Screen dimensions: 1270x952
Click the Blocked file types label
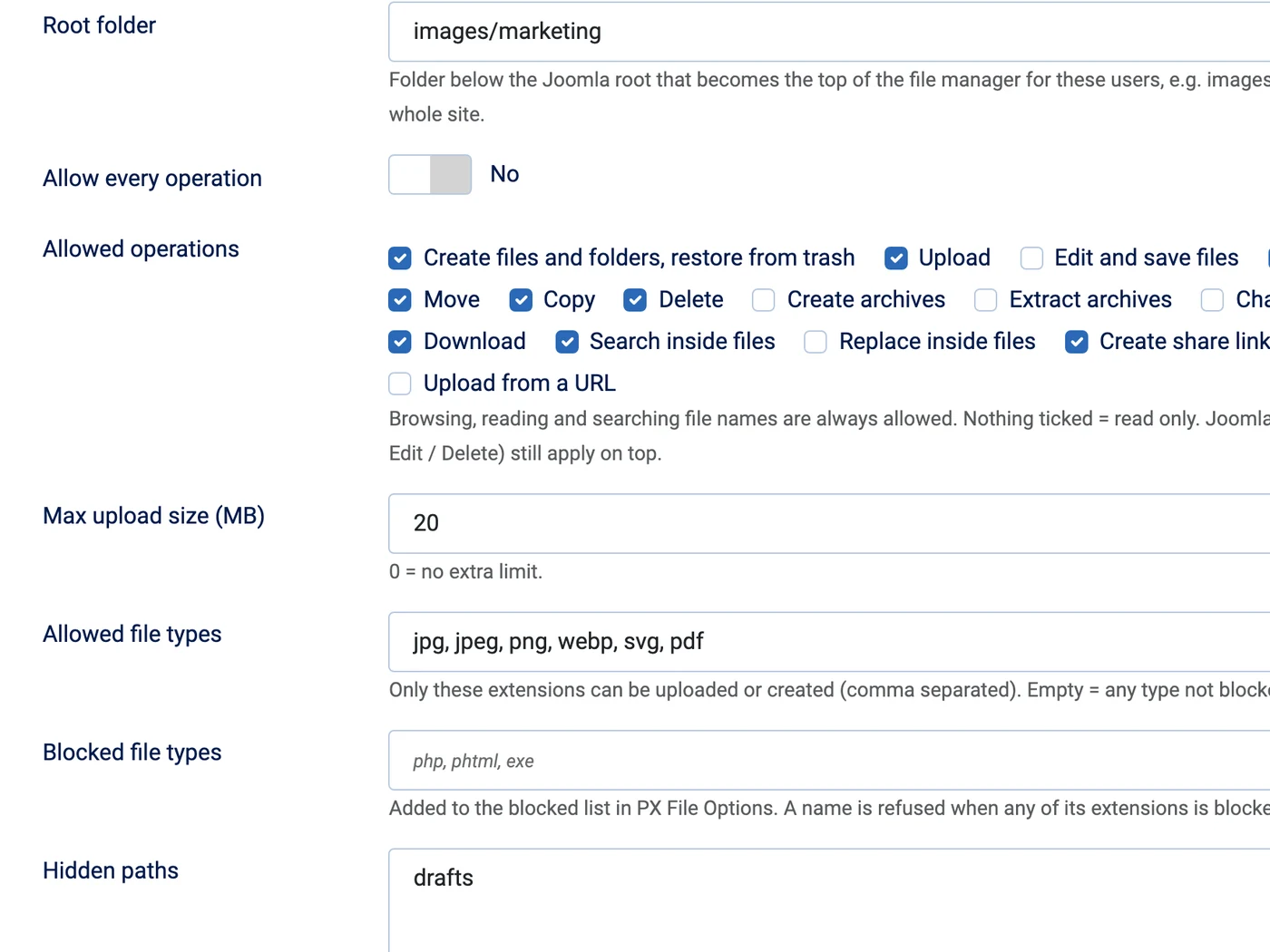click(x=132, y=753)
